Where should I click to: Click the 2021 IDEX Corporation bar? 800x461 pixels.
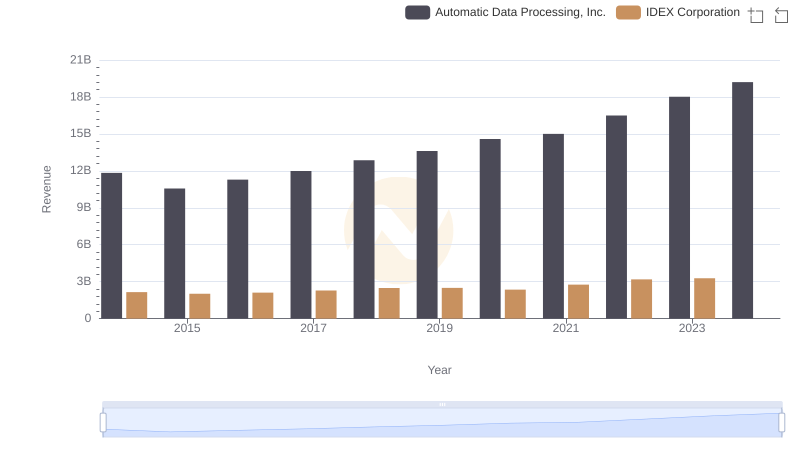(x=579, y=302)
